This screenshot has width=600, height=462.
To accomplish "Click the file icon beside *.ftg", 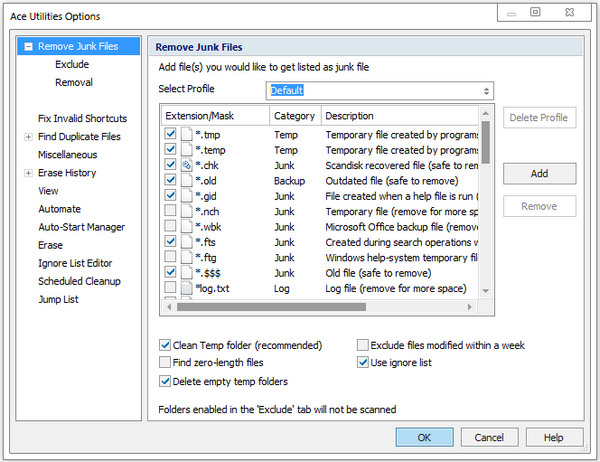I will [x=186, y=257].
